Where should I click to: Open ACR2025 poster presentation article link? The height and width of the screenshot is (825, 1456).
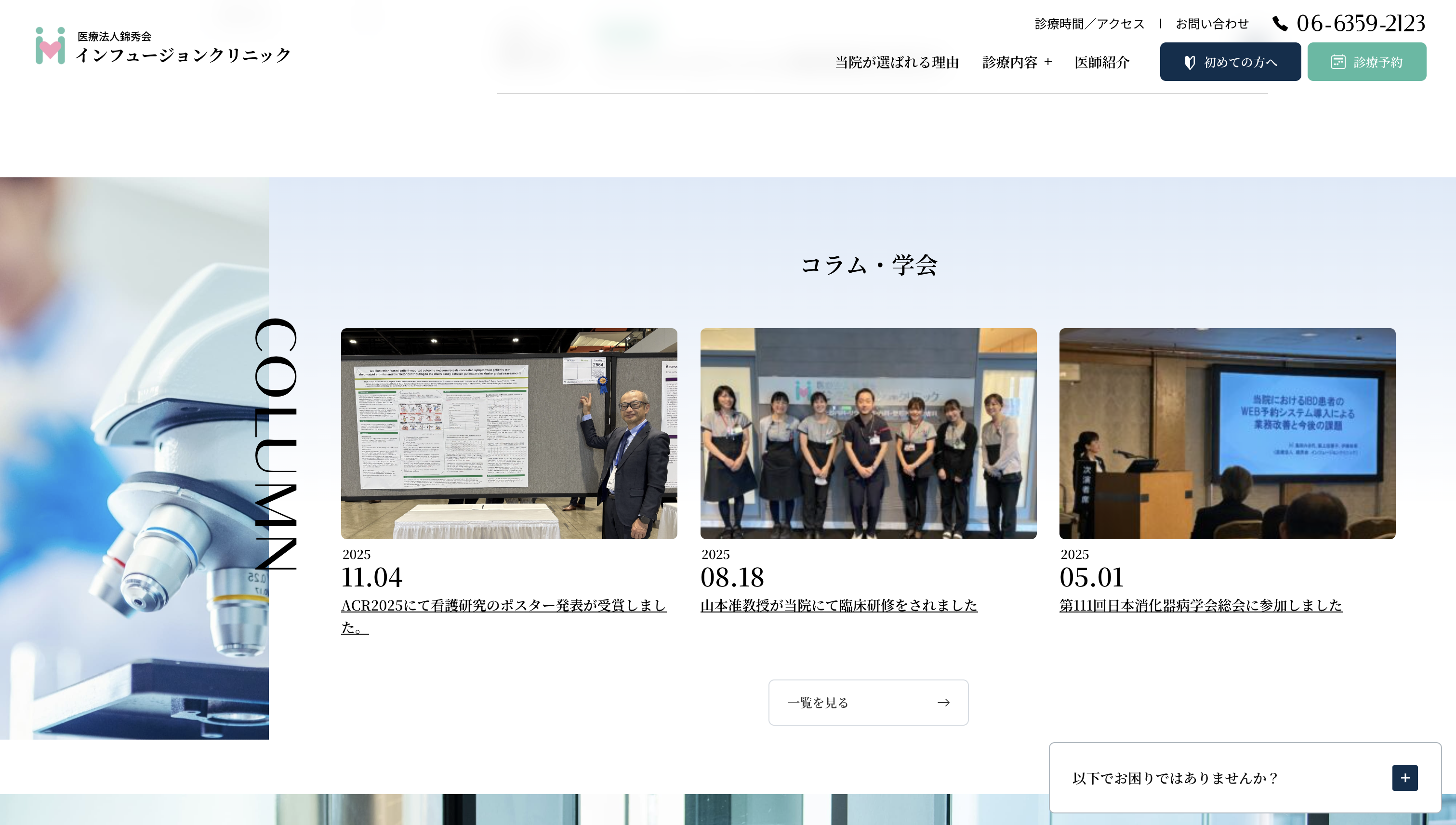tap(503, 606)
